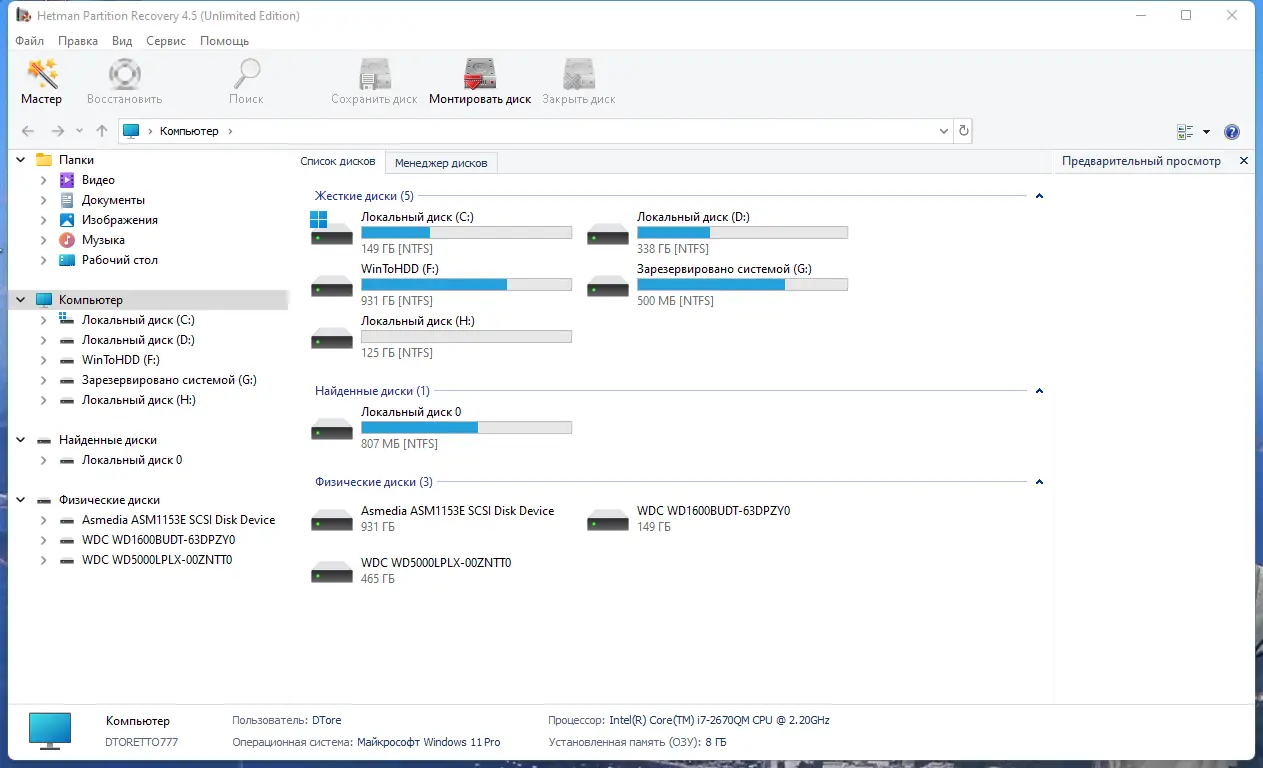The image size is (1263, 768).
Task: Open the Сервис menu
Action: [x=165, y=41]
